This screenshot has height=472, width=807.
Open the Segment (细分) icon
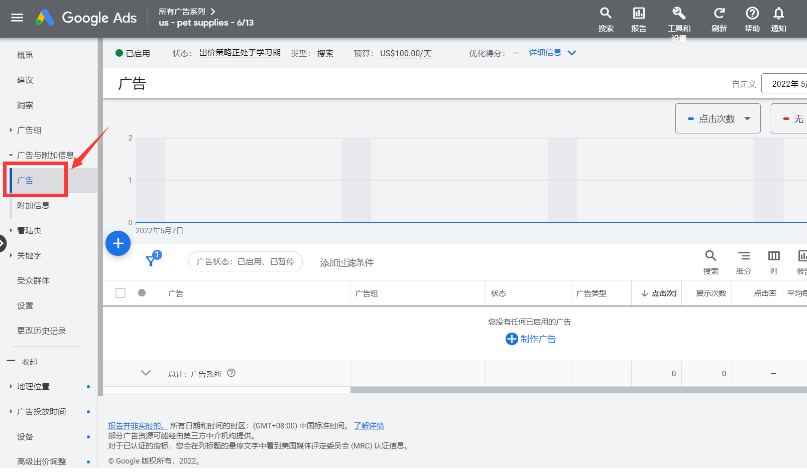(743, 257)
